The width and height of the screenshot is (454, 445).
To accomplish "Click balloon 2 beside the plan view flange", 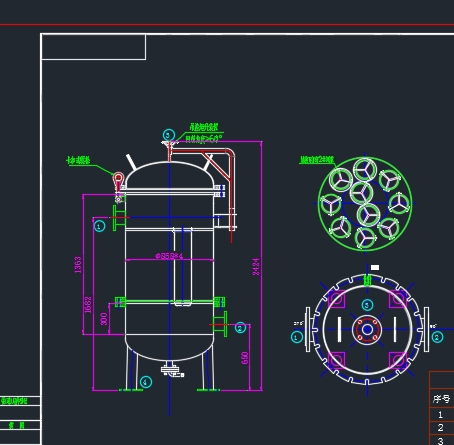I will 437,337.
